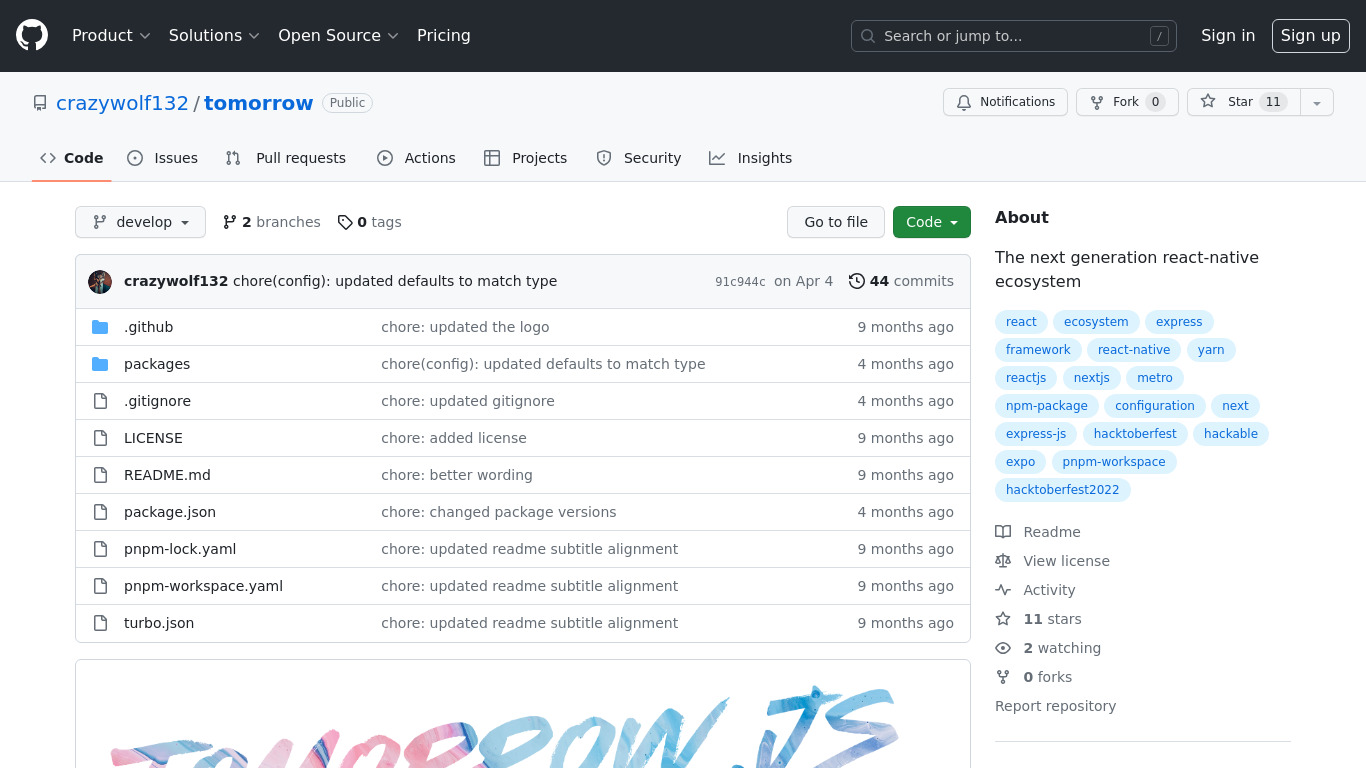This screenshot has width=1366, height=768.
Task: Click the tag icon next to 0 tags
Action: click(345, 222)
